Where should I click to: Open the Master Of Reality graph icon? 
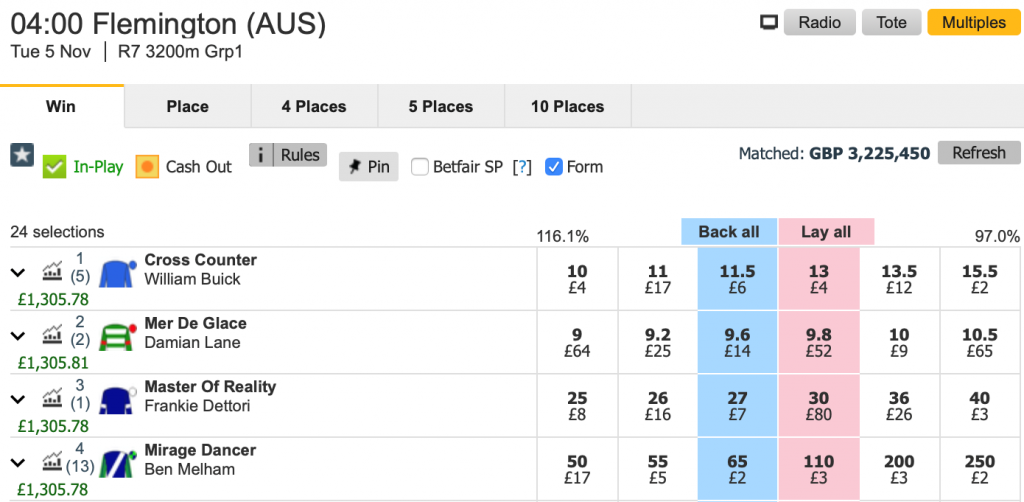click(x=52, y=396)
